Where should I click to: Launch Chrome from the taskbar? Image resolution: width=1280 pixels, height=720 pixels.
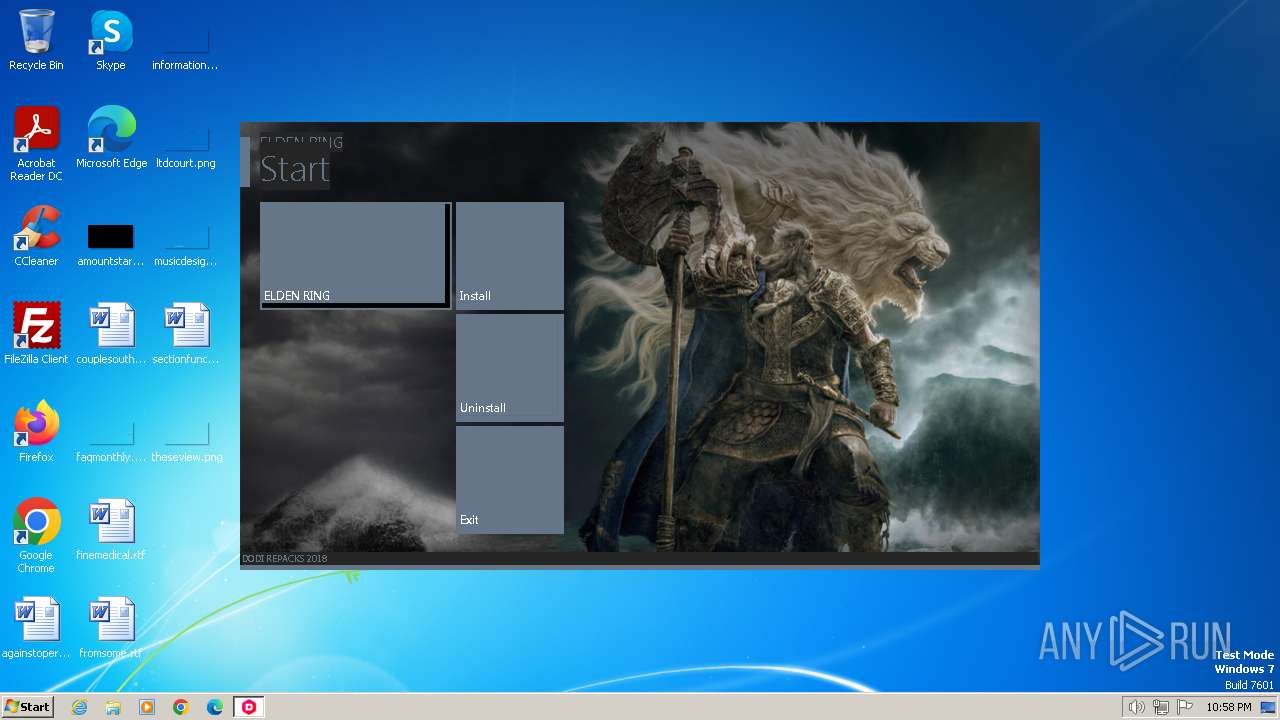coord(181,707)
